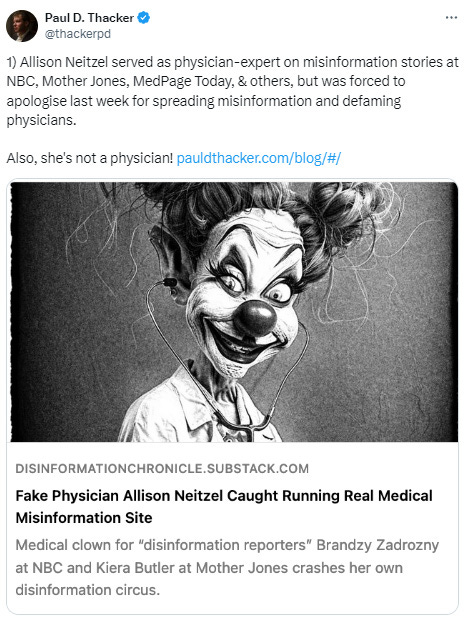Open the "Fake Physician Allison Neitzel" headline
Screen dimensions: 471x621
[x=224, y=507]
